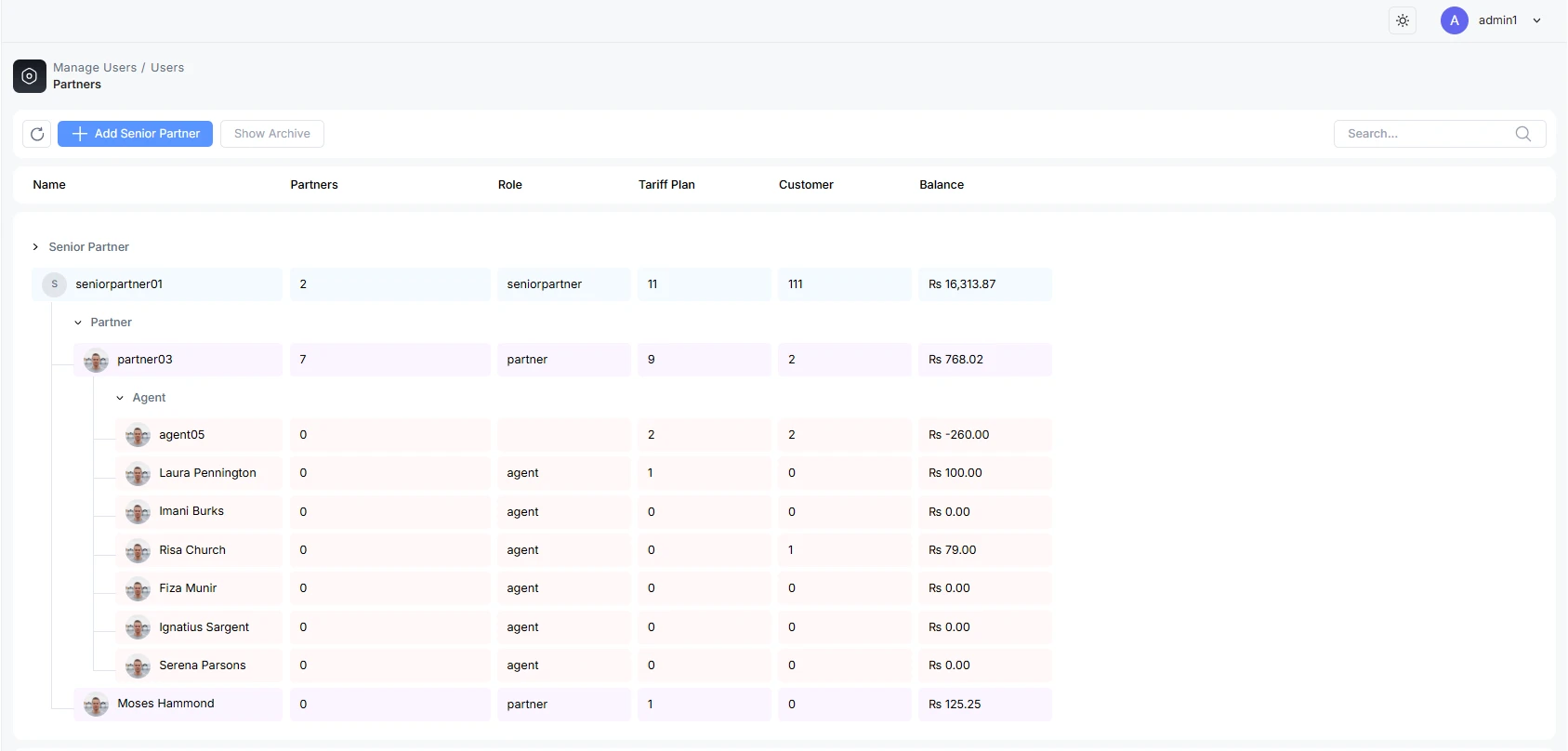Click the refresh icon button
1568x751 pixels.
coord(37,134)
